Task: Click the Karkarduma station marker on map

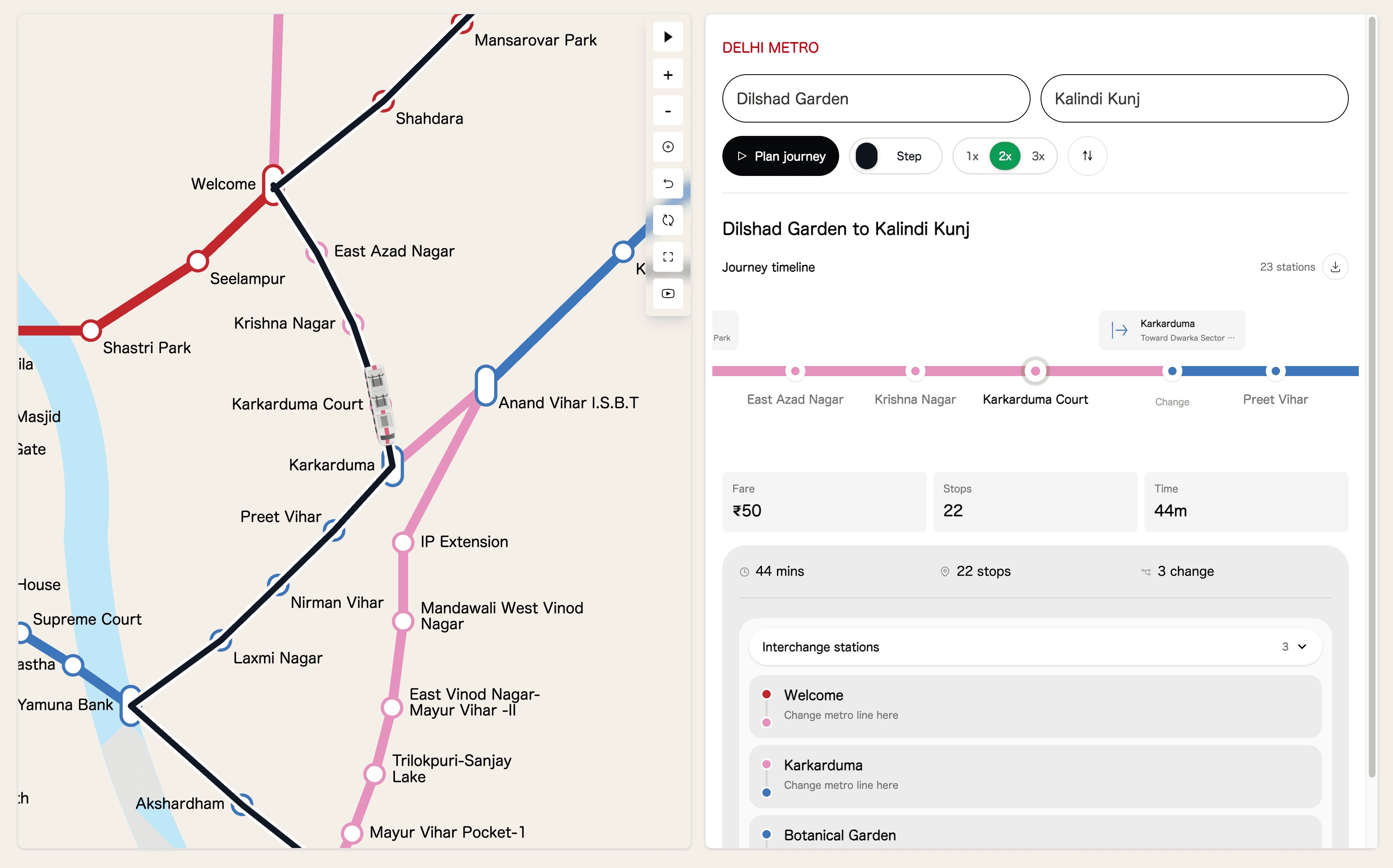Action: click(x=393, y=466)
